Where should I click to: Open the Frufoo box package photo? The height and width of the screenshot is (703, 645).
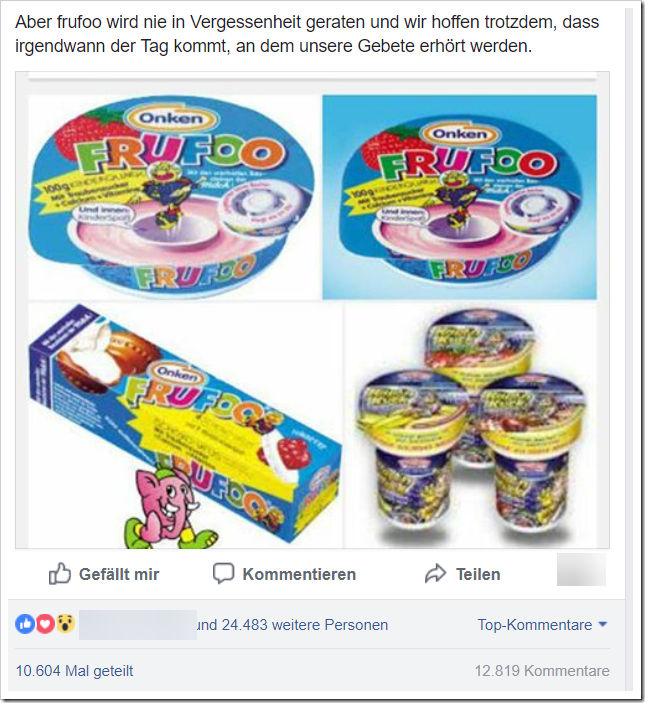pos(185,425)
